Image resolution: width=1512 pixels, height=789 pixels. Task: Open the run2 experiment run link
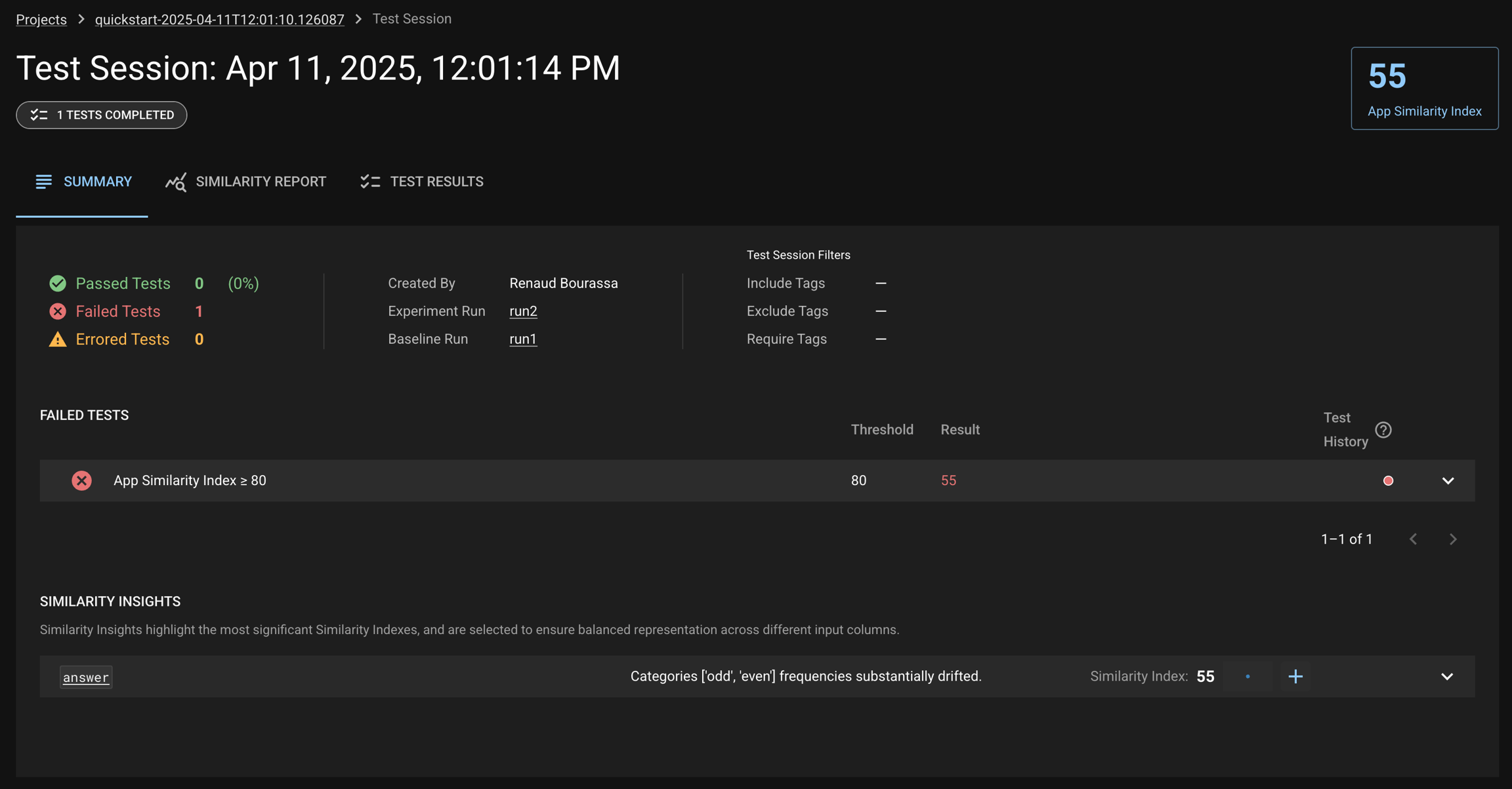pos(523,311)
